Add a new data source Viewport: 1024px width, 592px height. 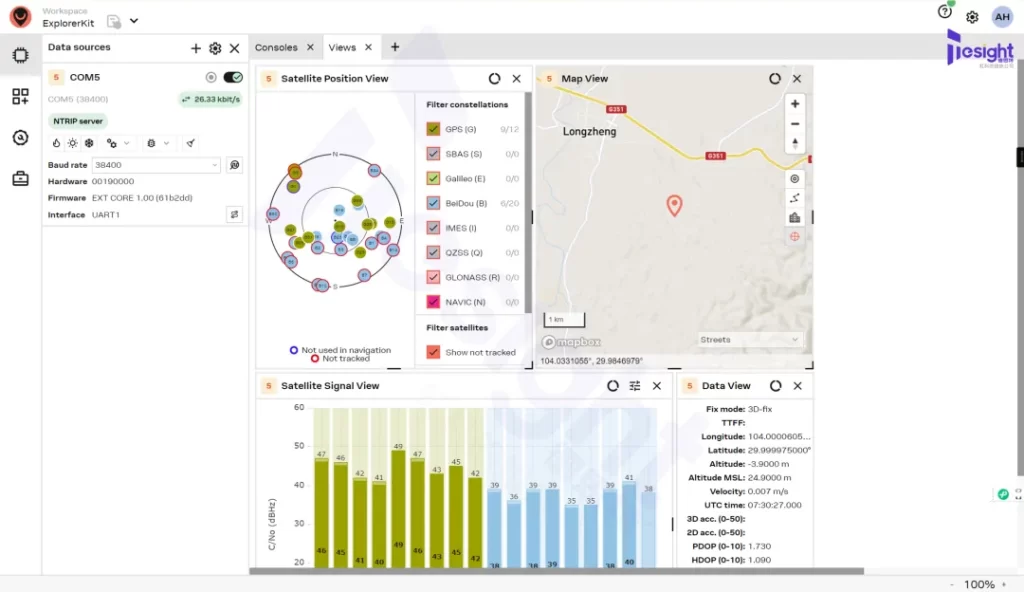click(x=196, y=48)
